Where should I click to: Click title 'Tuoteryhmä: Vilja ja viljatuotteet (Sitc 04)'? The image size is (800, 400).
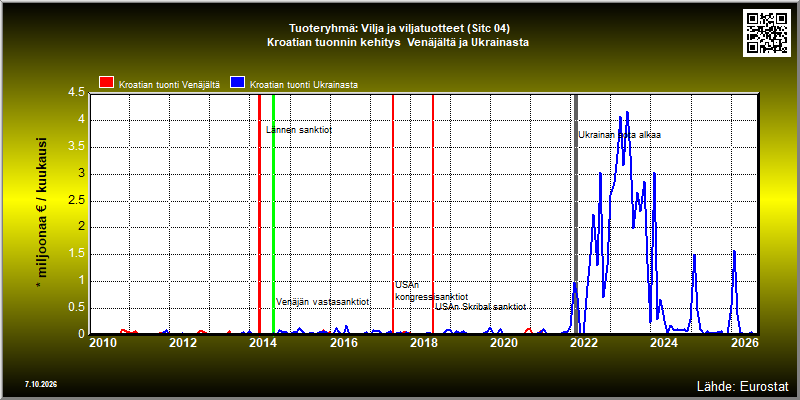pos(399,28)
